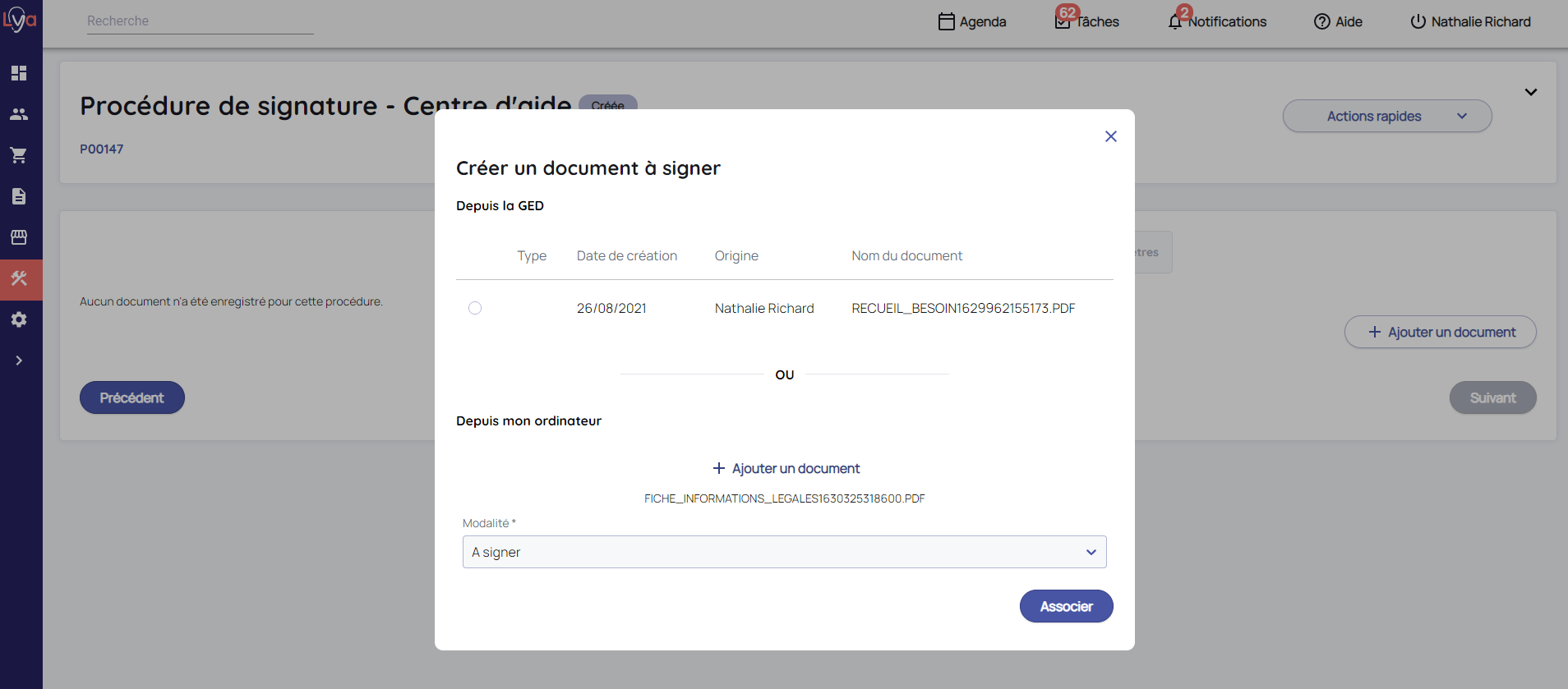Click the Lya logo
This screenshot has height=689, width=1568.
click(20, 20)
